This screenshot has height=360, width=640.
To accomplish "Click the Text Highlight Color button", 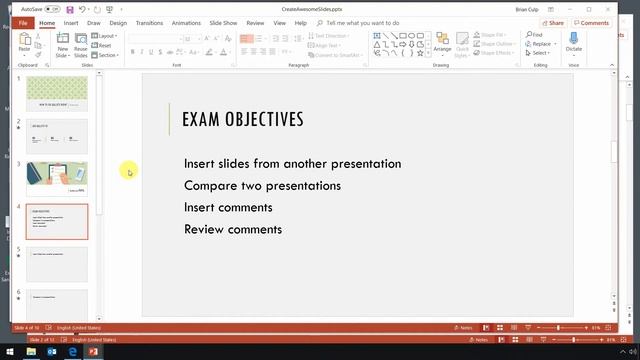I will click(x=209, y=52).
